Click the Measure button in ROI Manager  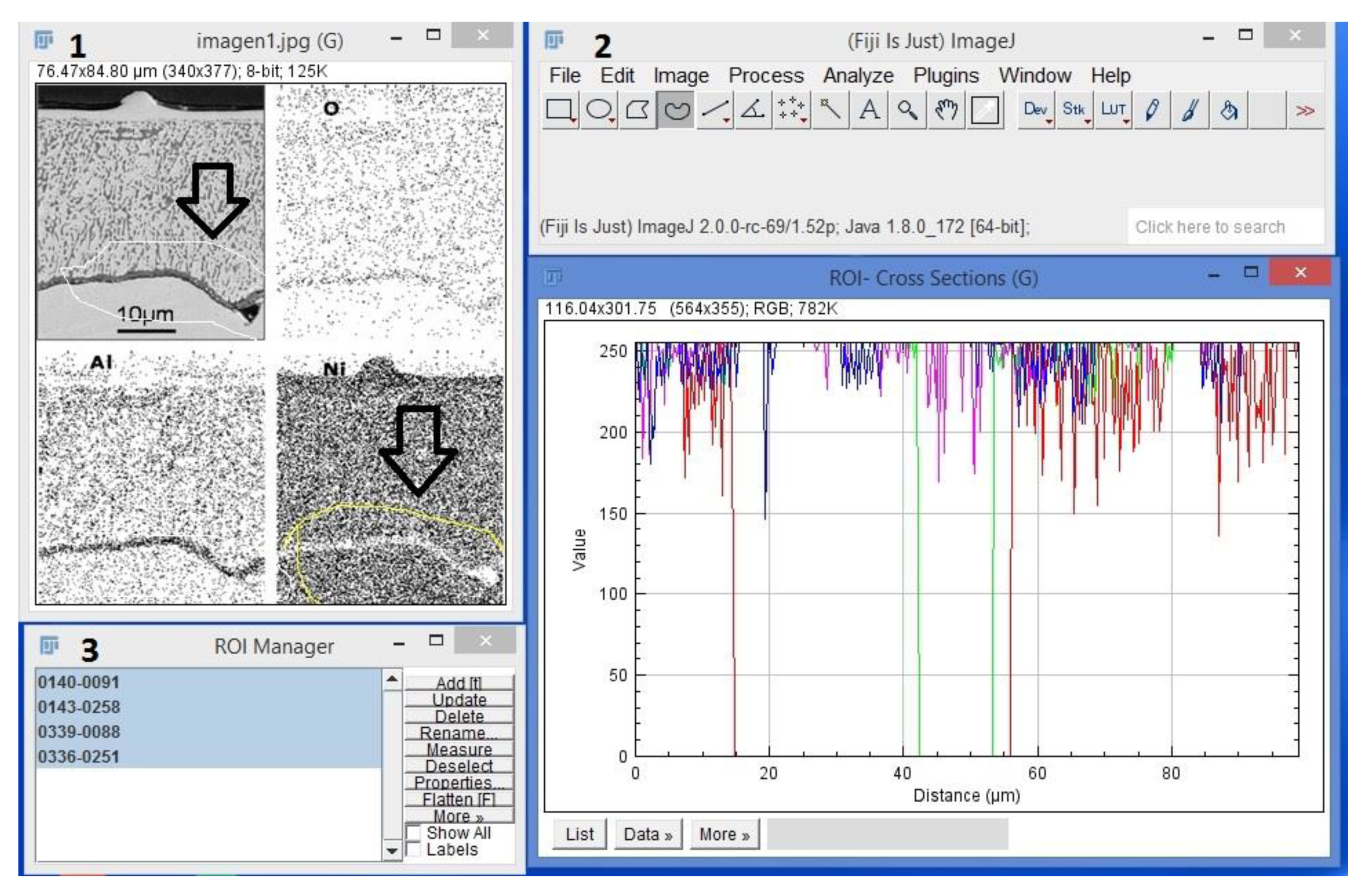(x=459, y=749)
